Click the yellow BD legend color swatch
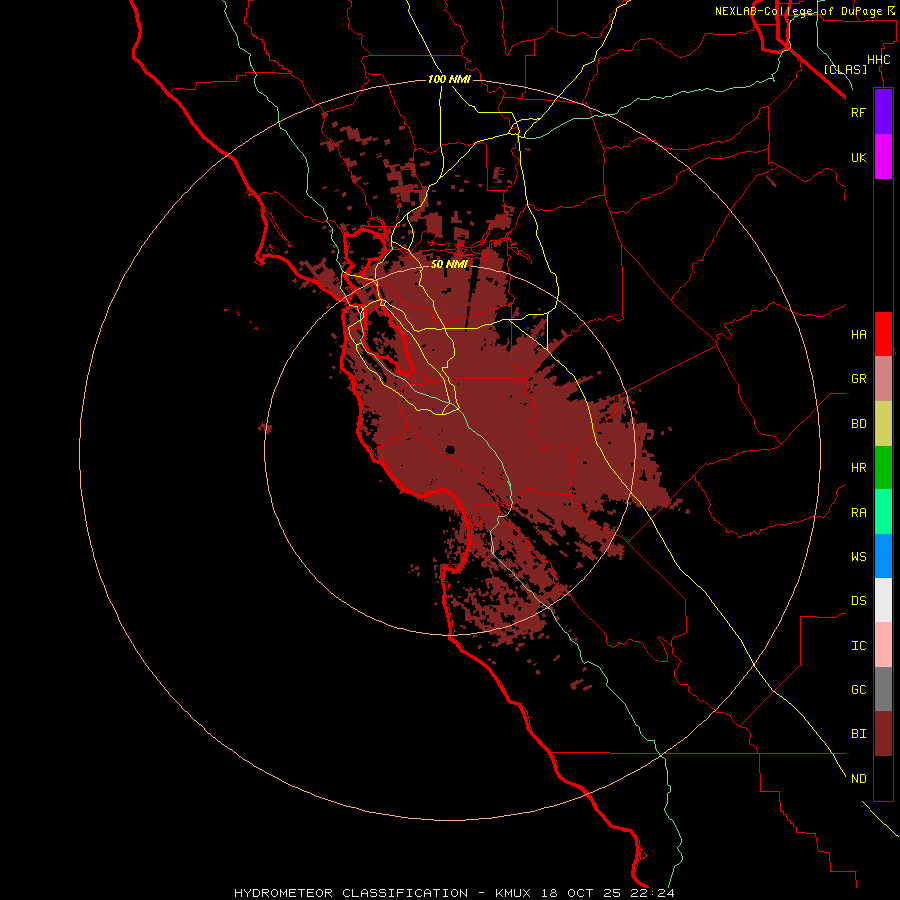Image resolution: width=900 pixels, height=900 pixels. point(883,424)
